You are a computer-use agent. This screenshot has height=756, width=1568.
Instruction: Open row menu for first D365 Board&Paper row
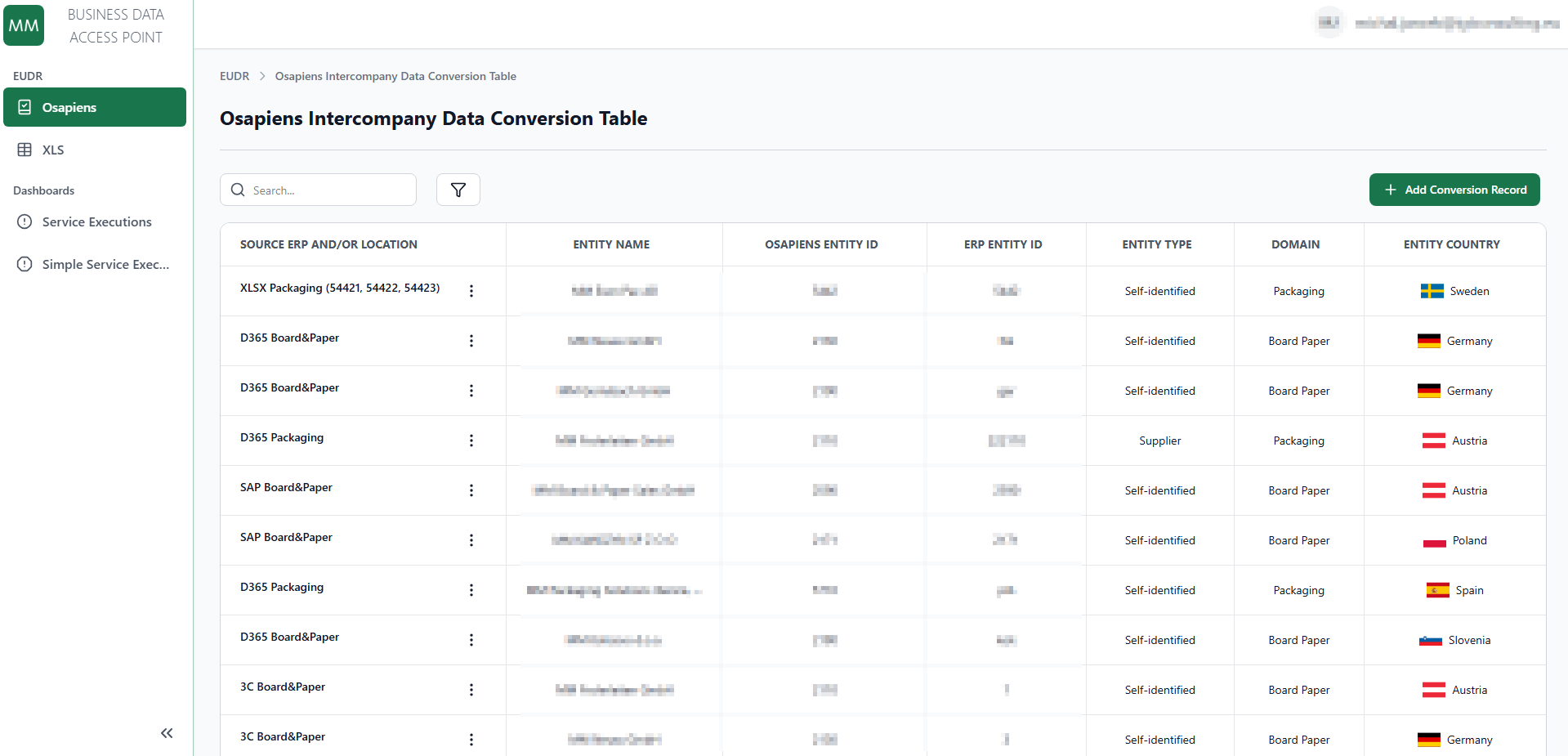coord(471,341)
